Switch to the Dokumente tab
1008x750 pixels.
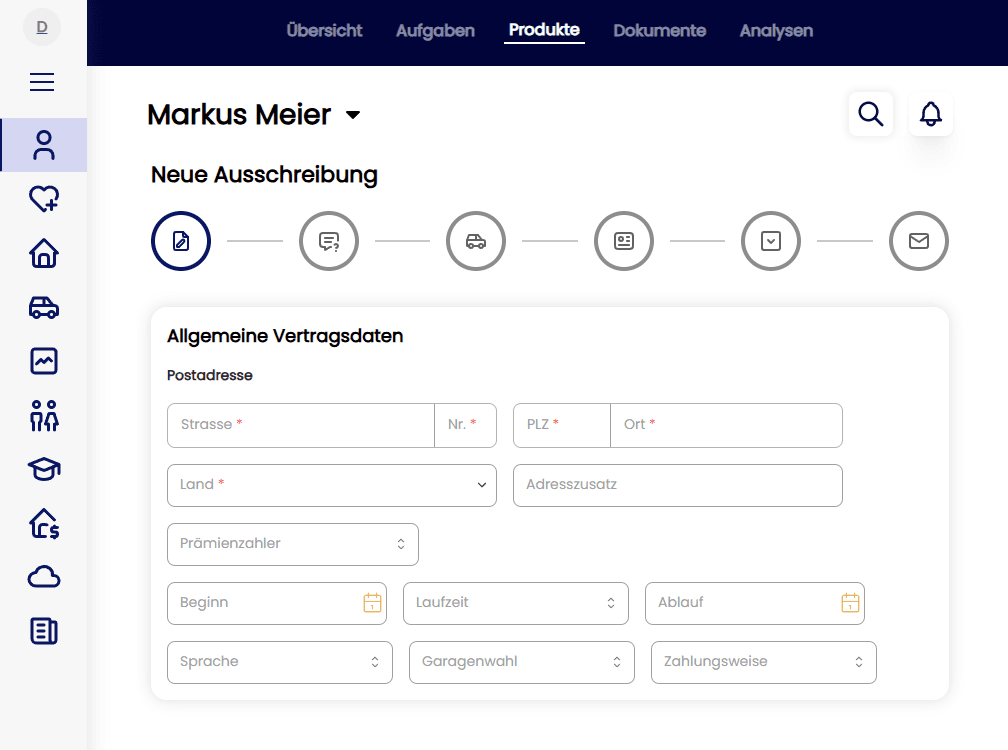coord(659,31)
